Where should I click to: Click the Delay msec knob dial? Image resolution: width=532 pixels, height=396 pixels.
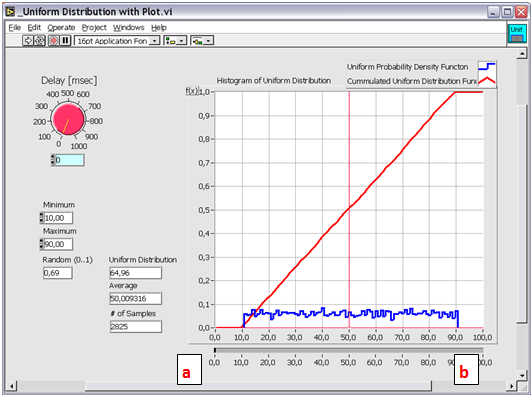click(x=68, y=119)
